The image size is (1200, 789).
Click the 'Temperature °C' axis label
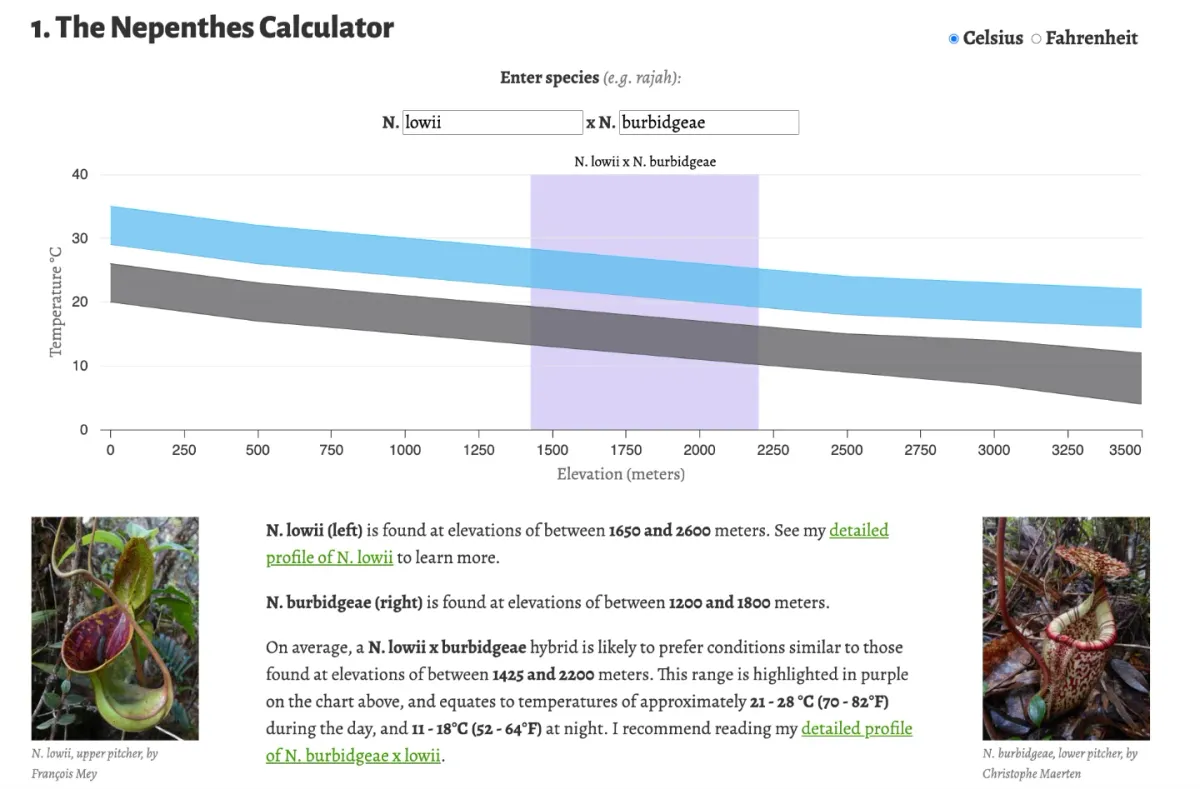56,305
